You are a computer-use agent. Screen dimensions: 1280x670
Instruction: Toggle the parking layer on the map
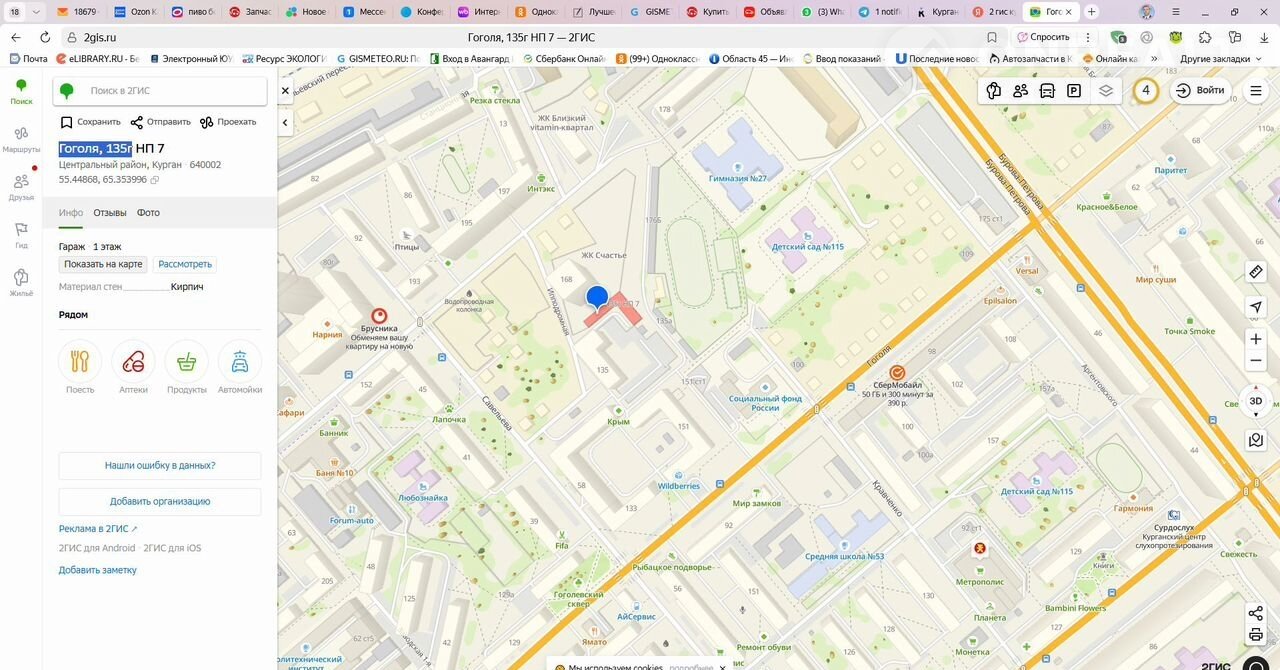point(1074,91)
